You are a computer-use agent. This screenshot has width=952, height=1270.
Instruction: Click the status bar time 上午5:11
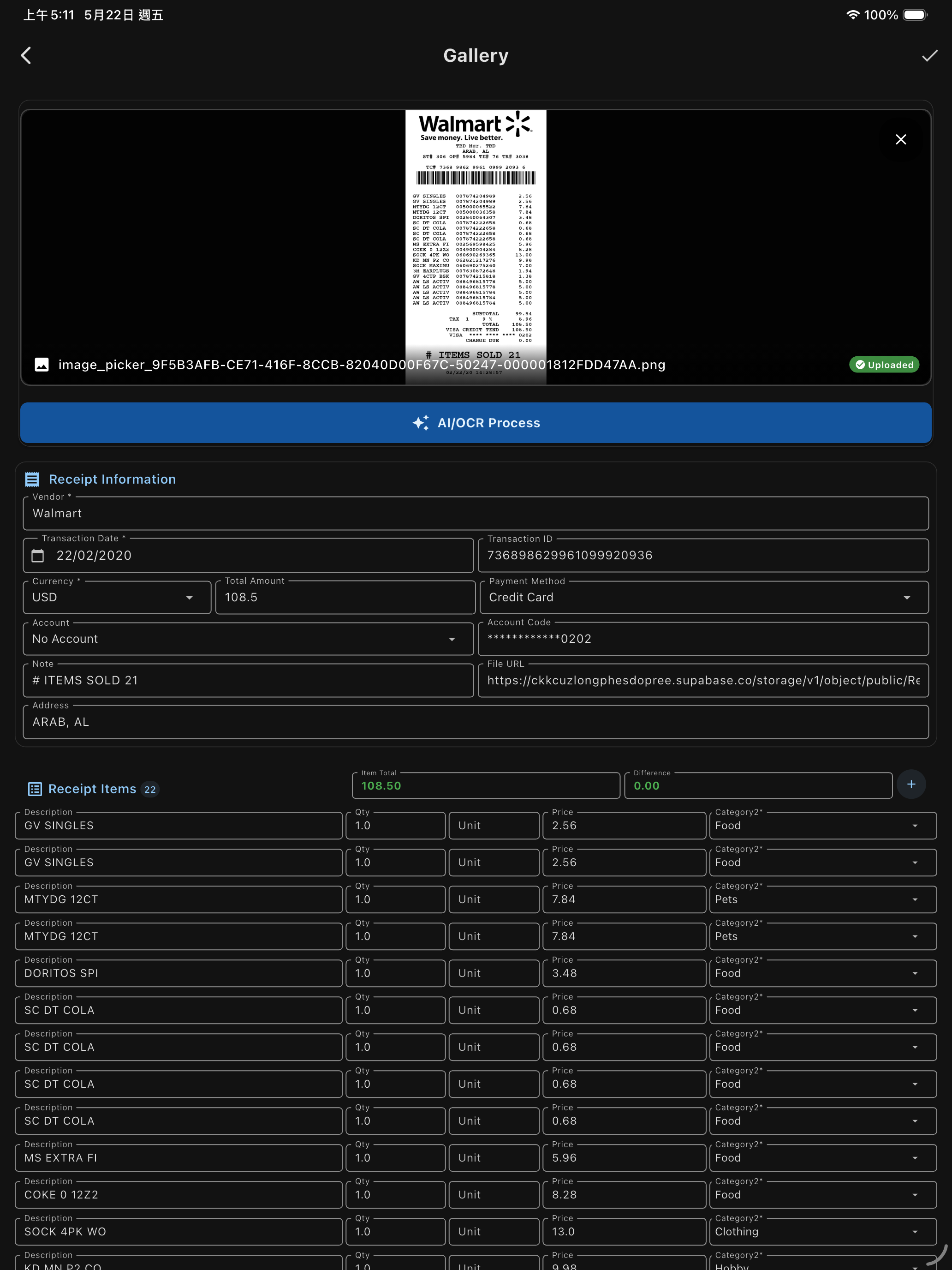coord(49,15)
